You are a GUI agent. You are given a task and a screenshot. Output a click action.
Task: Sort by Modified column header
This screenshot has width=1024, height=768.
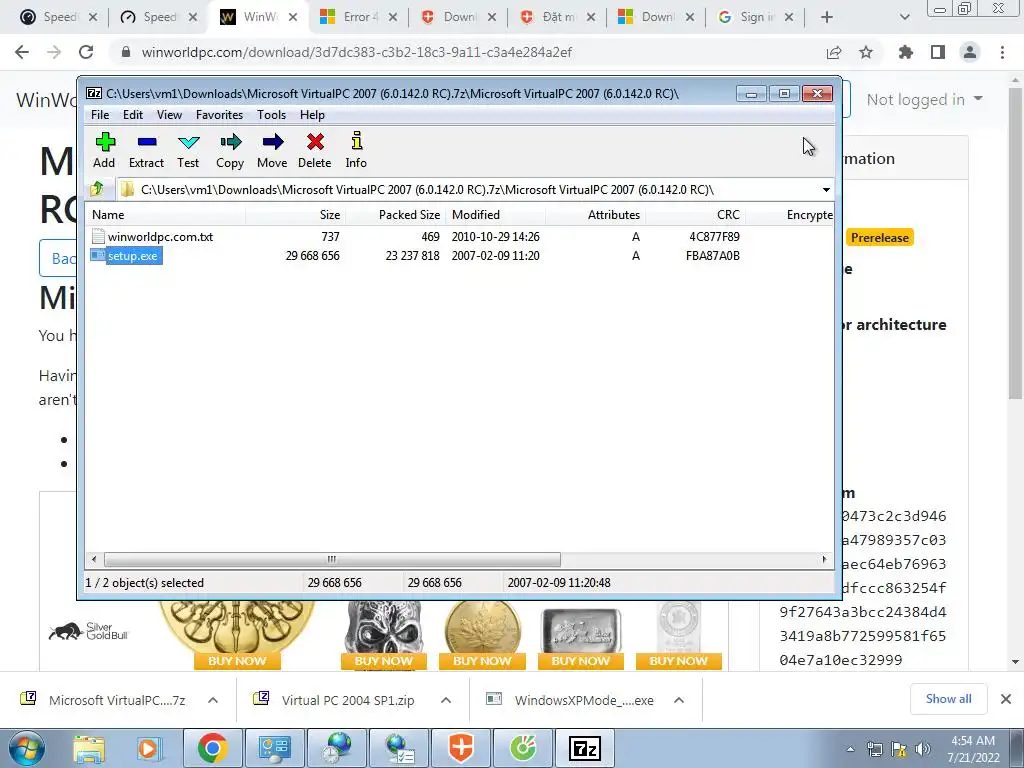click(x=496, y=215)
